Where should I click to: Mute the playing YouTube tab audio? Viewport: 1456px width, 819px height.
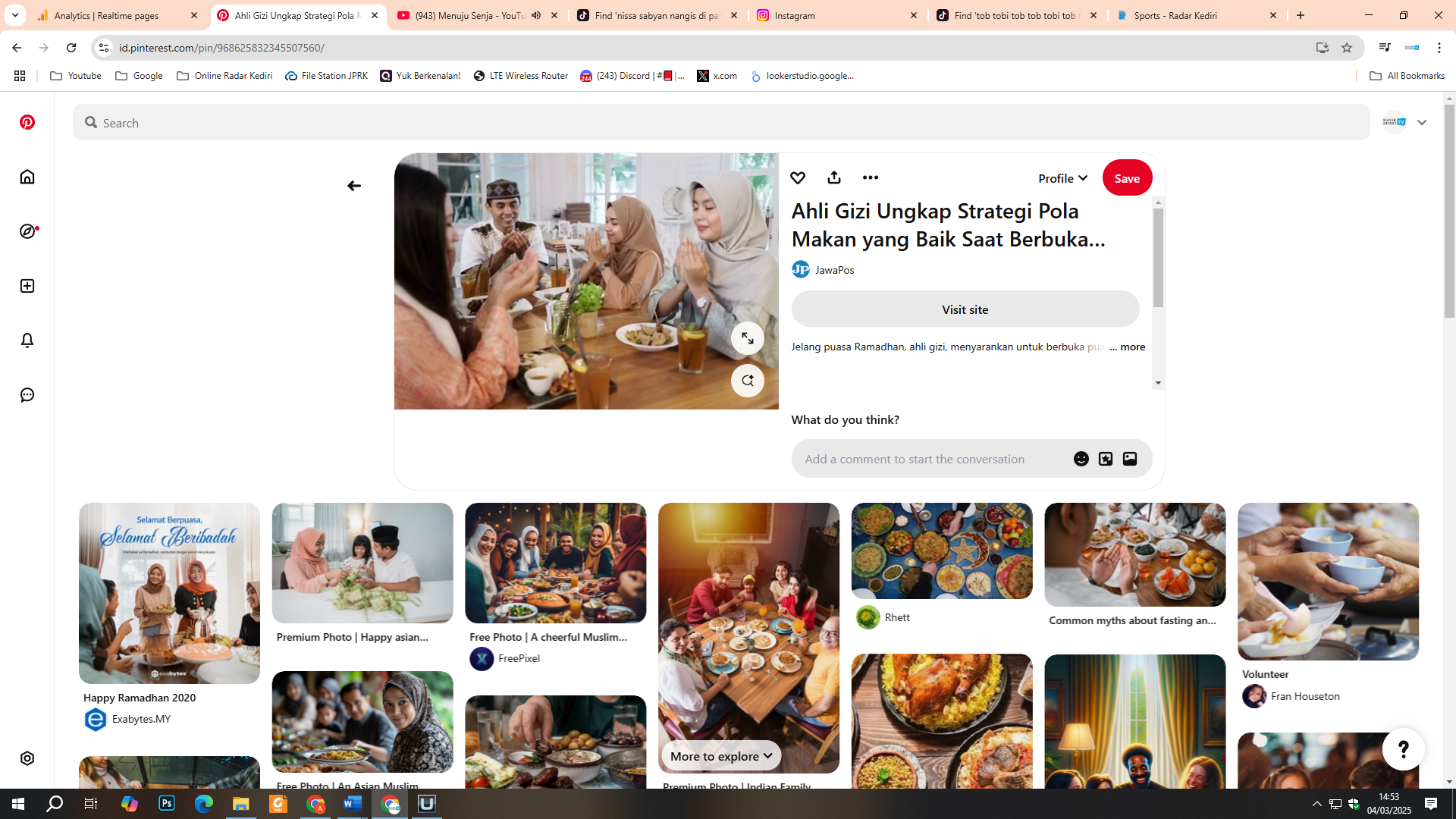pos(536,14)
